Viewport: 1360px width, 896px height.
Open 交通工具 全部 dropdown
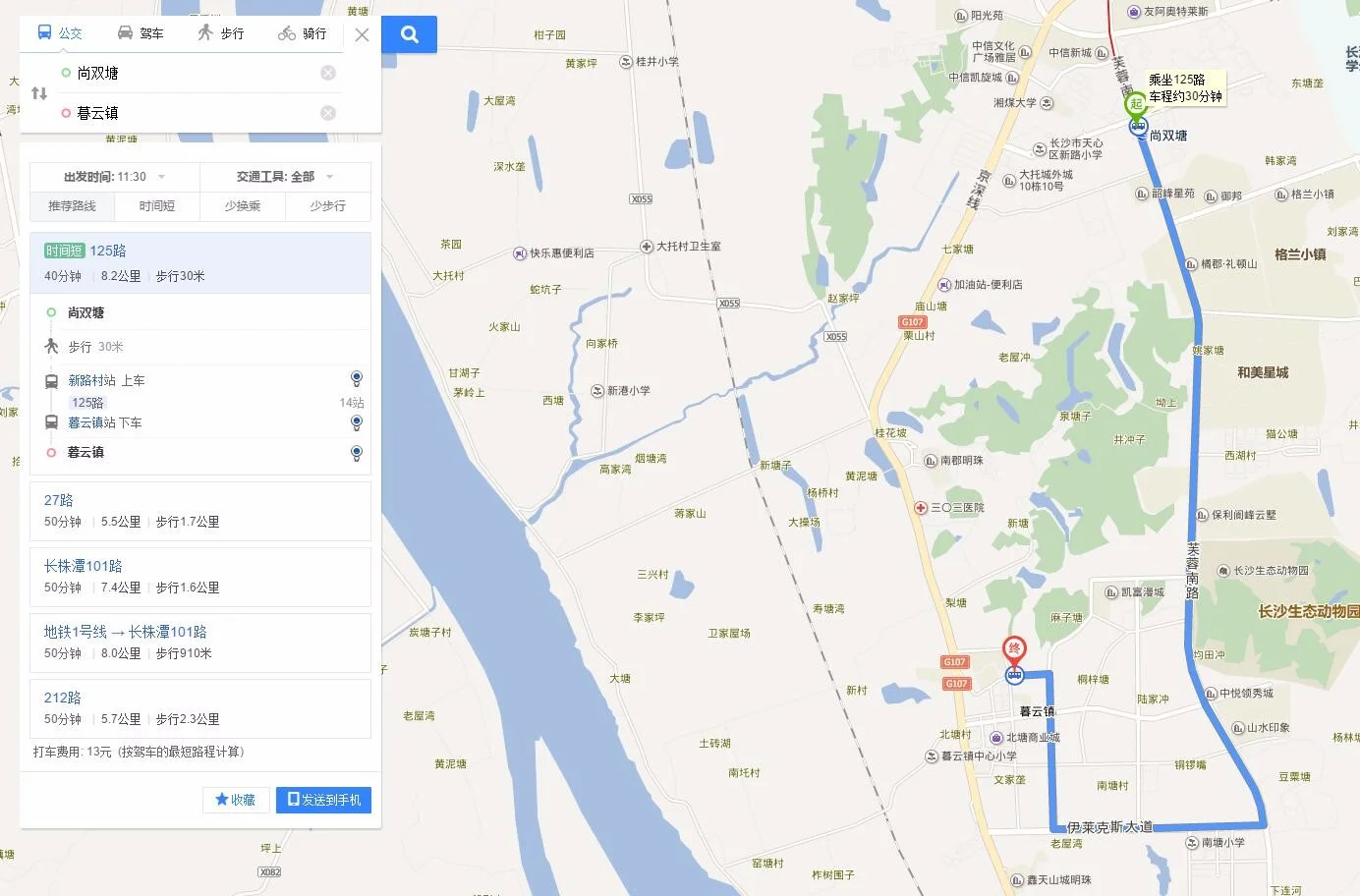(x=285, y=177)
